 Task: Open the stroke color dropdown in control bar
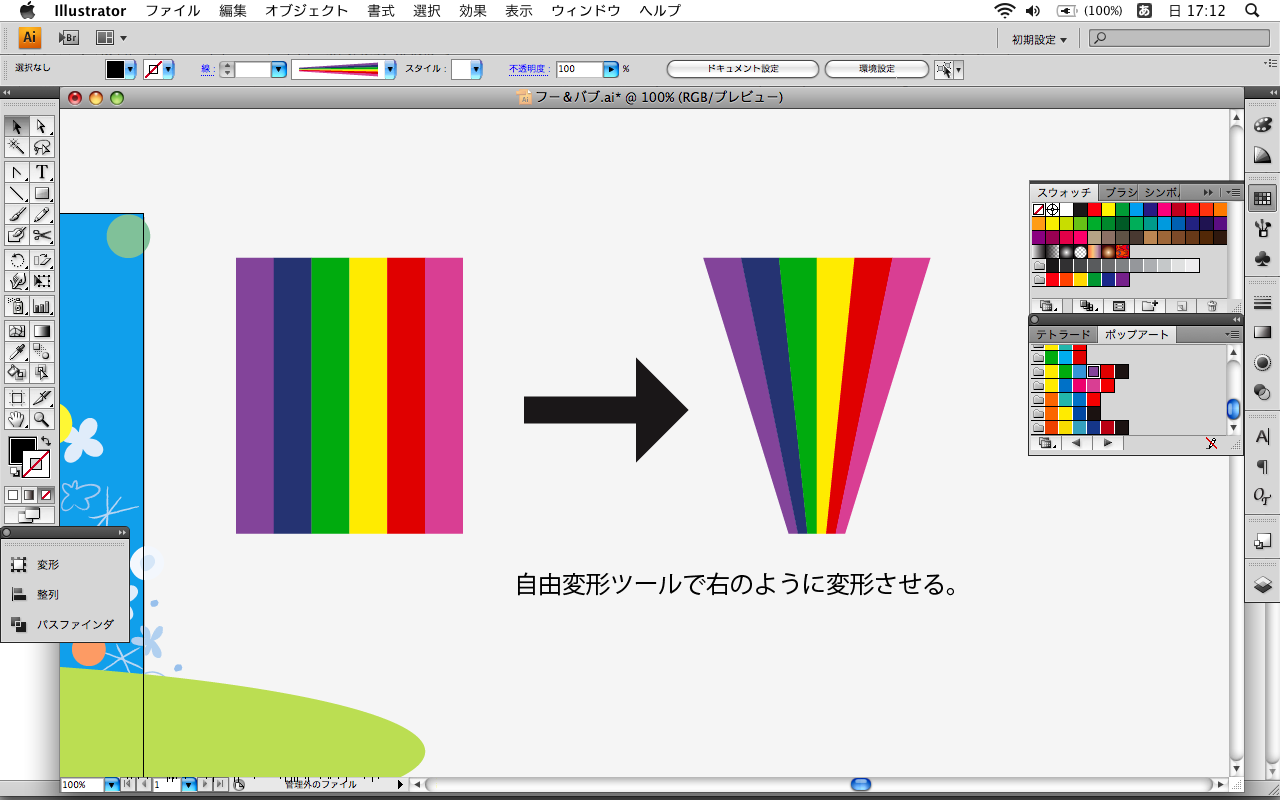(168, 70)
